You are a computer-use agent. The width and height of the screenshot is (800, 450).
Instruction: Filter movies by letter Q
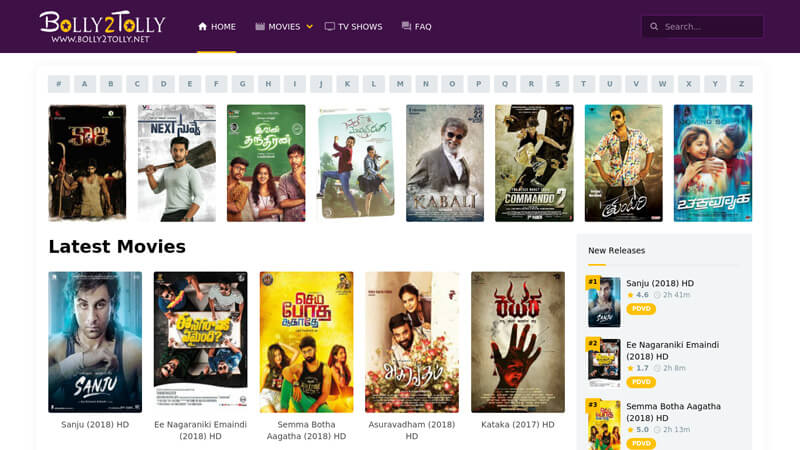(x=505, y=84)
